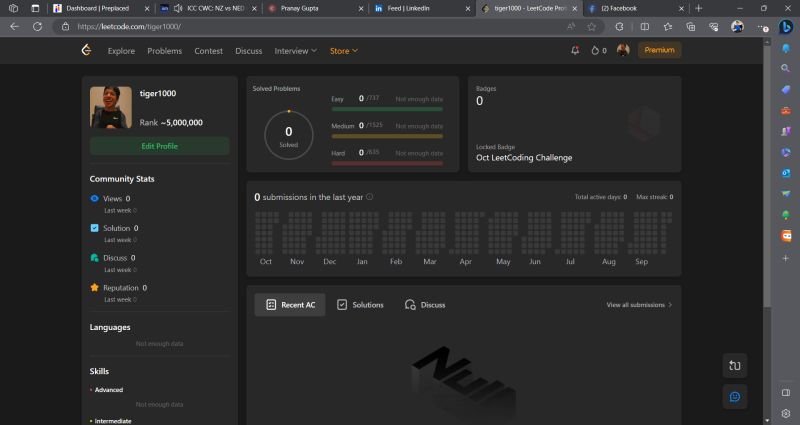Screen dimensions: 800x425
Task: View info icon next to submissions count
Action: pos(369,196)
